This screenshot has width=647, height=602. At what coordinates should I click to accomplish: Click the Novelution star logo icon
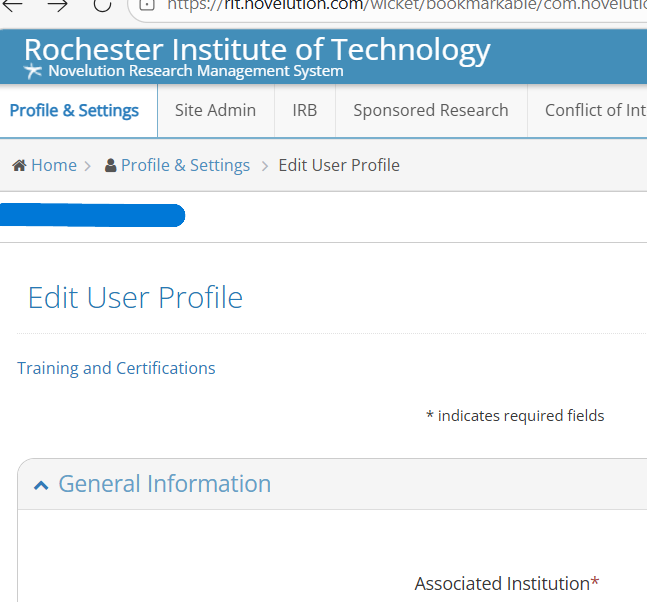point(33,71)
